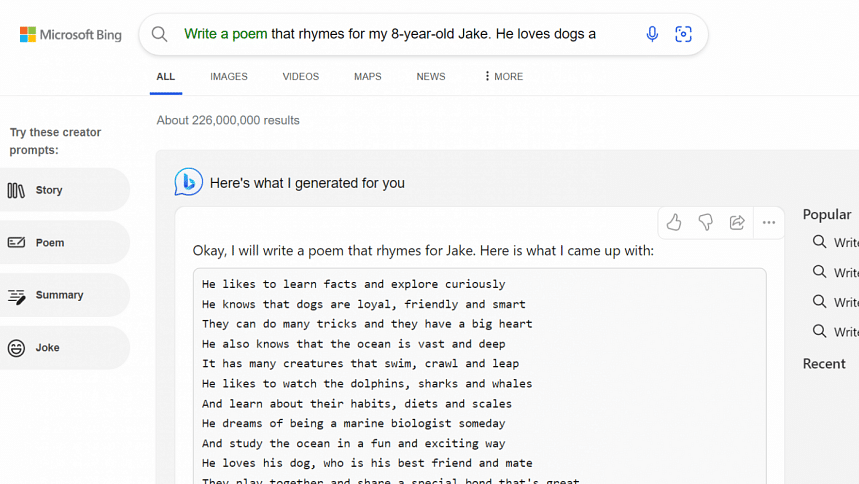Open visual search camera icon
This screenshot has height=484, width=859.
pos(683,34)
